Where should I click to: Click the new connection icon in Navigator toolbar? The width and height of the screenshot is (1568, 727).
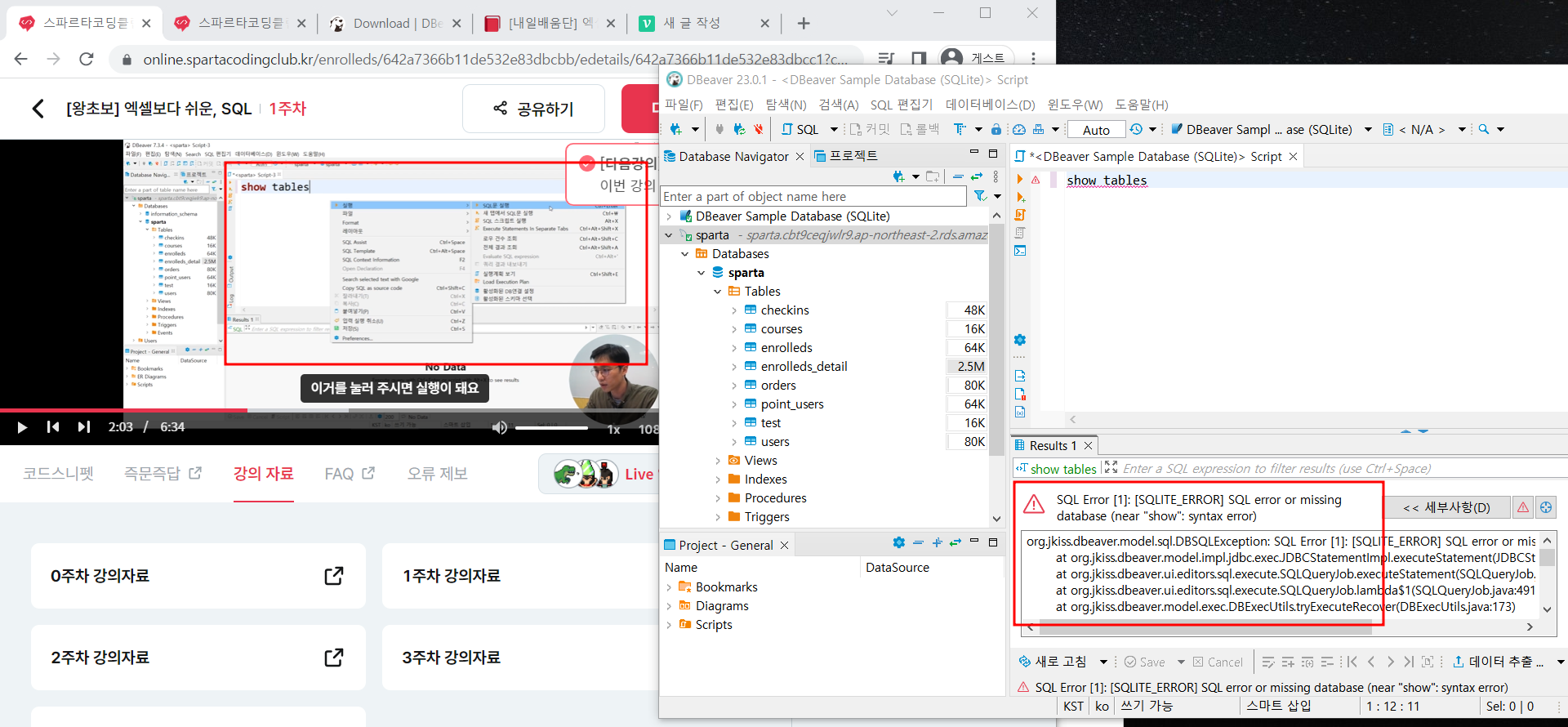pyautogui.click(x=898, y=176)
